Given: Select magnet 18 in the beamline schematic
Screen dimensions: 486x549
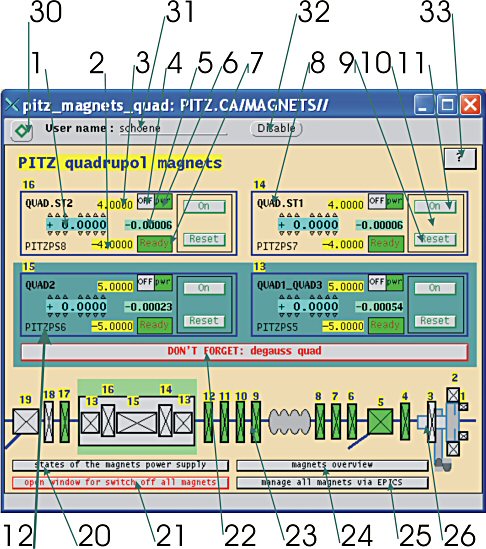Looking at the screenshot, I should pyautogui.click(x=49, y=421).
